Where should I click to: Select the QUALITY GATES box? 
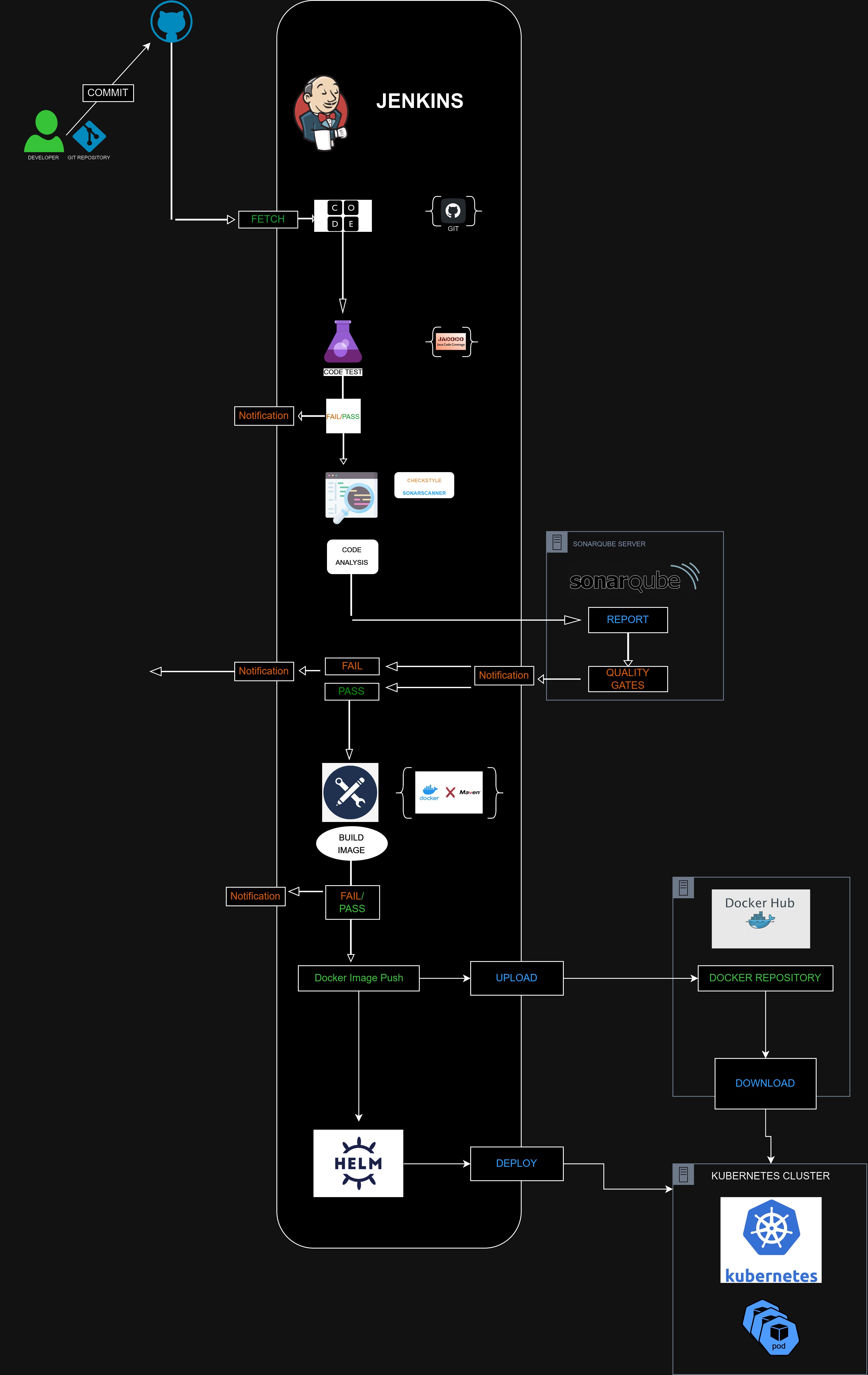[628, 679]
